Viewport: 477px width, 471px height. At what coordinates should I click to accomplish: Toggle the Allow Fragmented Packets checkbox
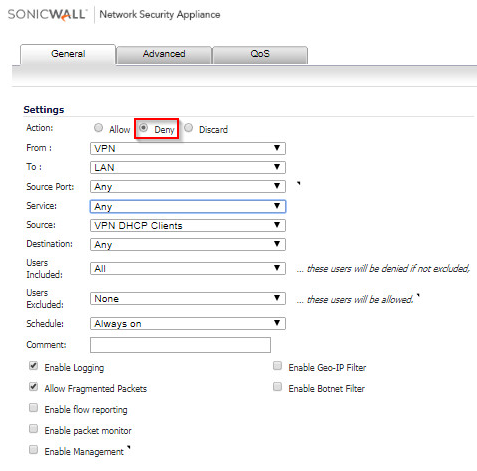pyautogui.click(x=33, y=387)
